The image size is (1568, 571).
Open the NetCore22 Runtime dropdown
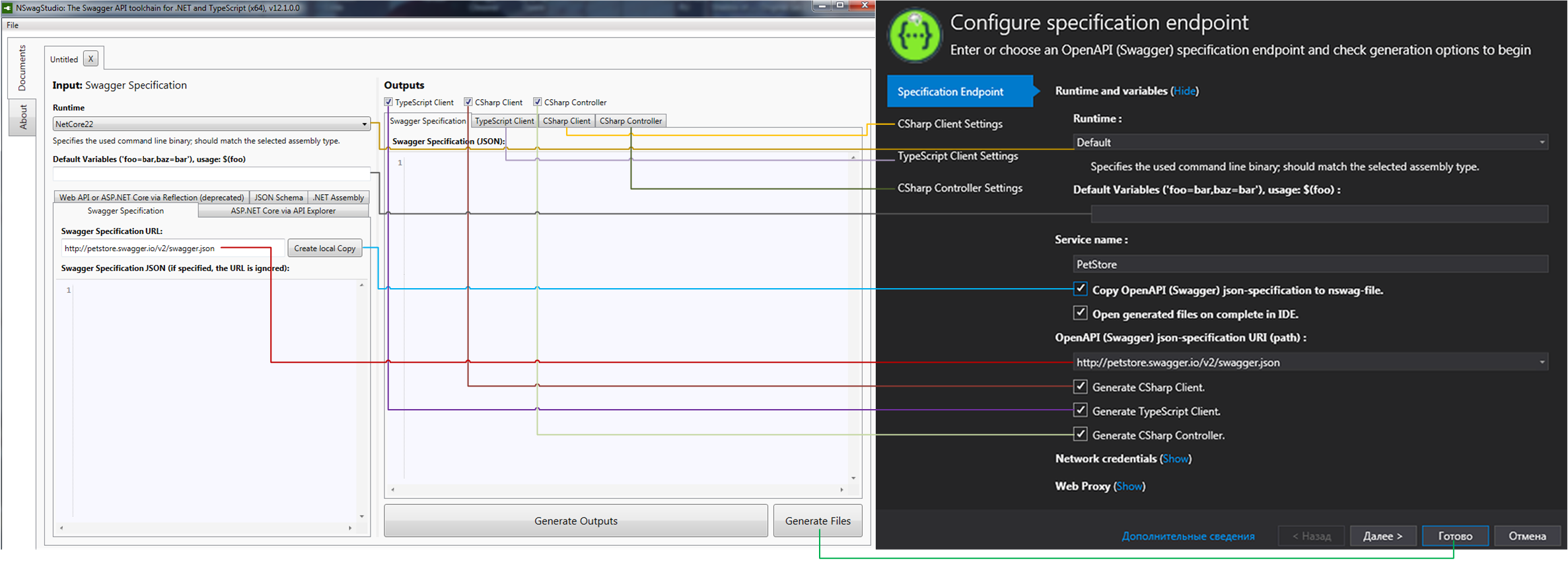click(211, 124)
